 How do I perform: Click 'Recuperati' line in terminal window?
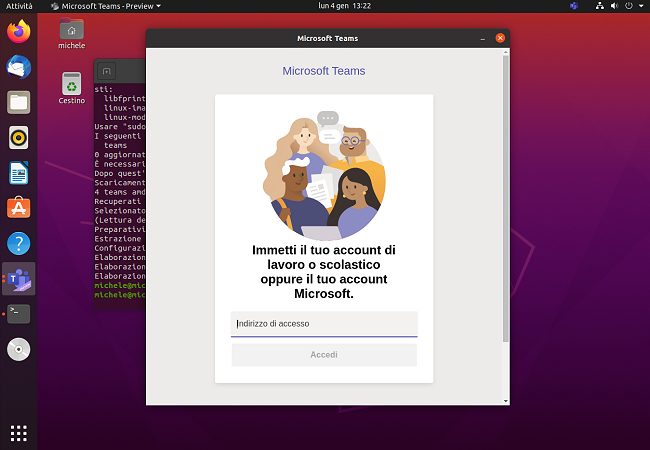pos(118,202)
